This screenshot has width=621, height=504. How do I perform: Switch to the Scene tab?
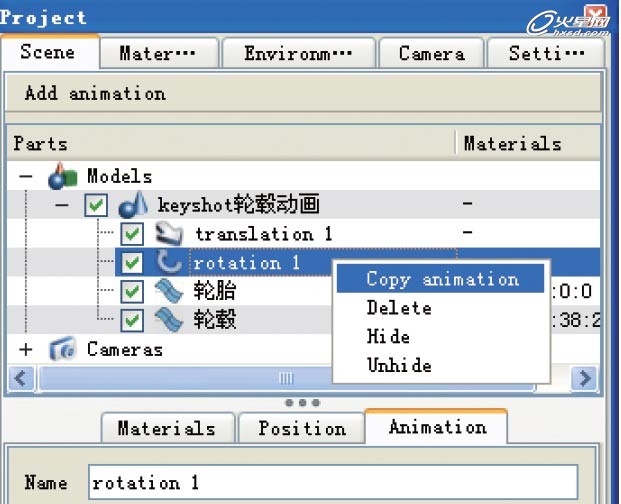[48, 52]
